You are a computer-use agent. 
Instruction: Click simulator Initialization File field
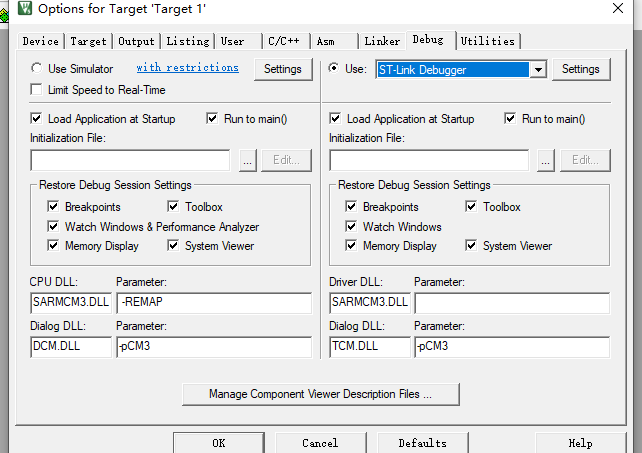tap(130, 160)
